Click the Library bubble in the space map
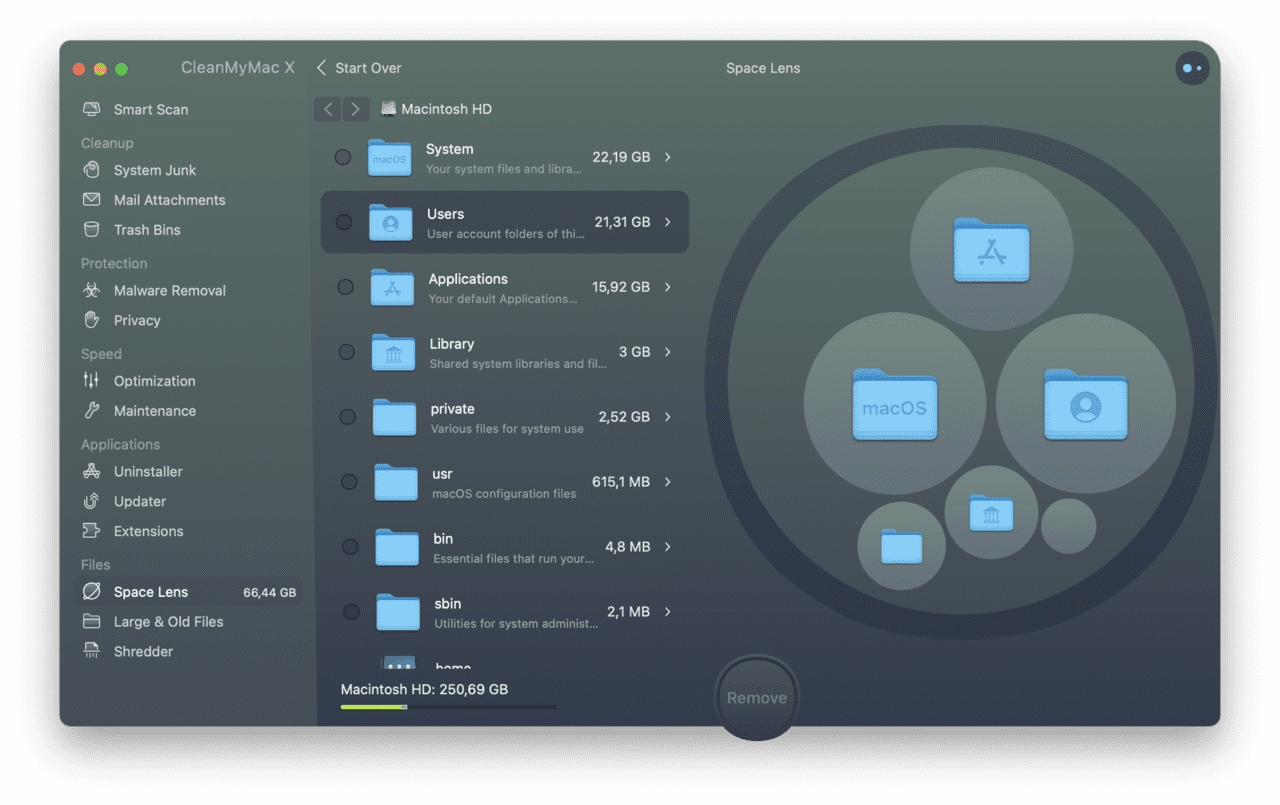Image resolution: width=1280 pixels, height=805 pixels. (x=991, y=512)
